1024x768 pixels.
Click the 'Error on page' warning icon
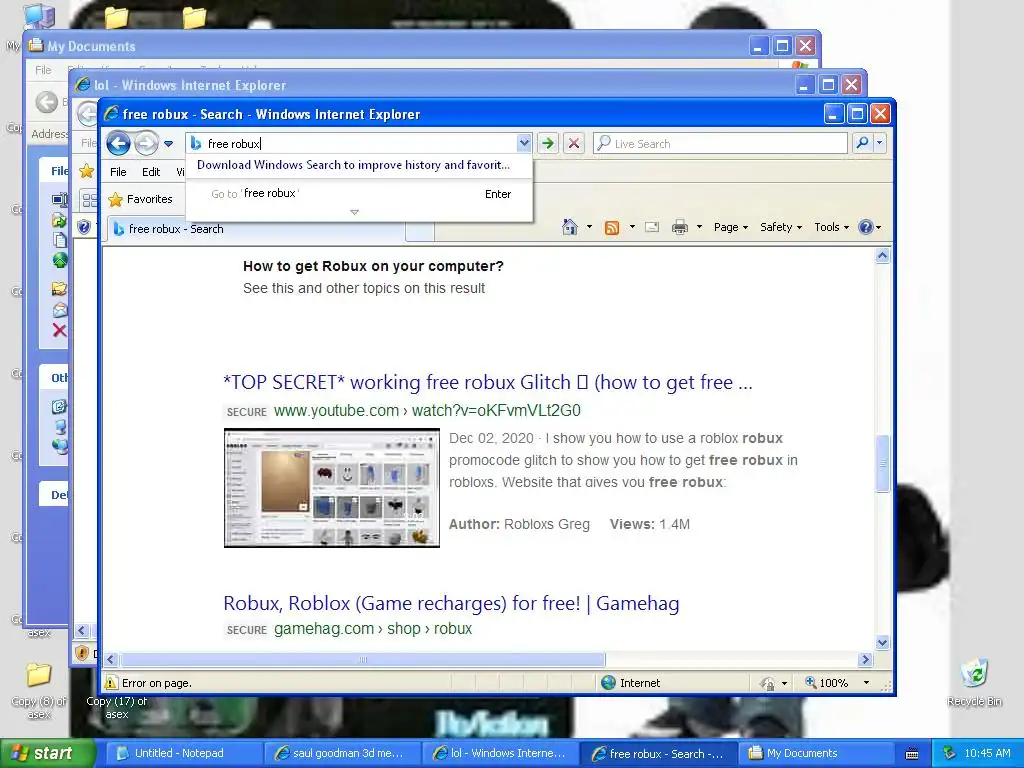coord(112,682)
